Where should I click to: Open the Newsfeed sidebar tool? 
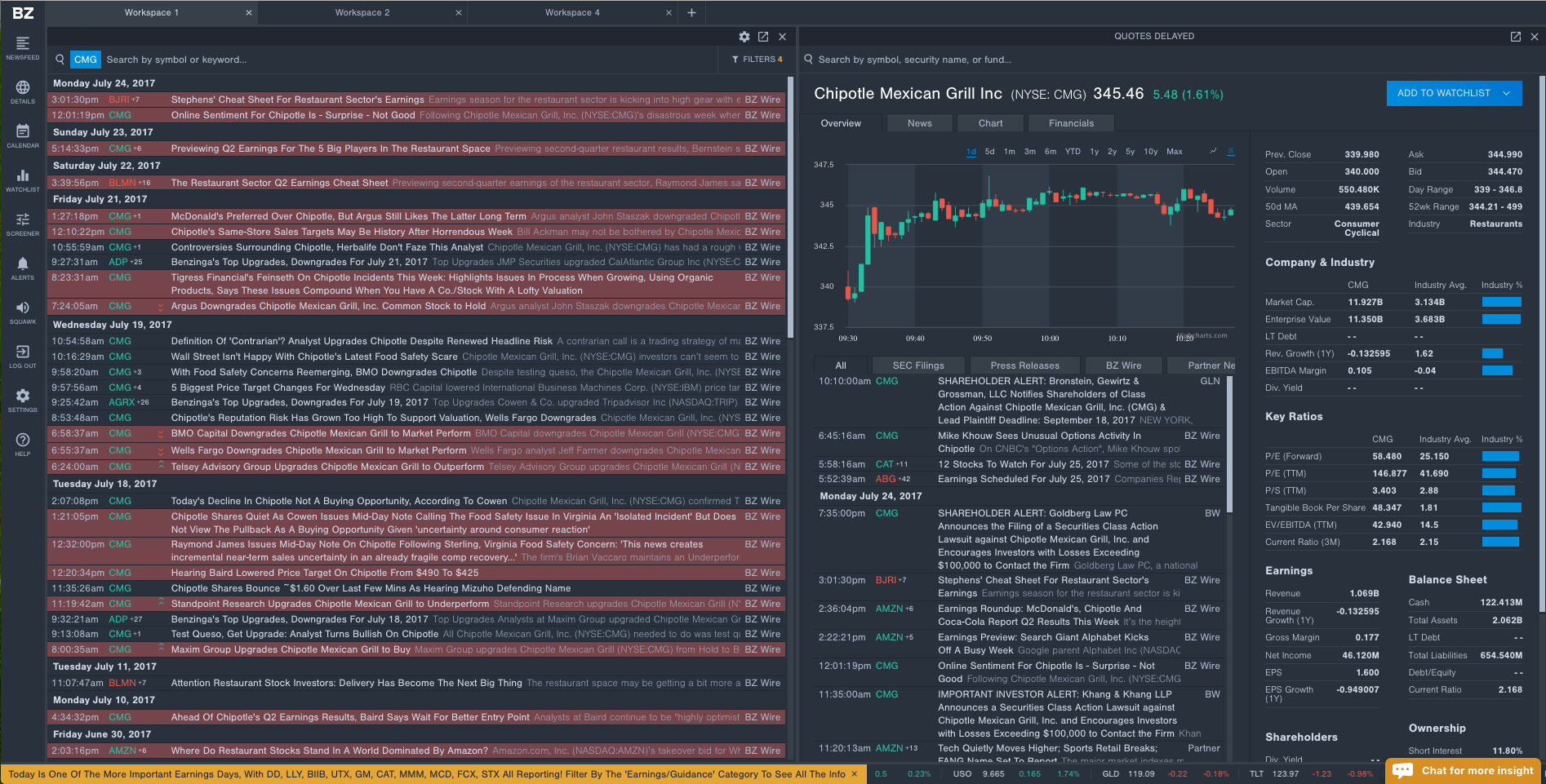coord(23,47)
